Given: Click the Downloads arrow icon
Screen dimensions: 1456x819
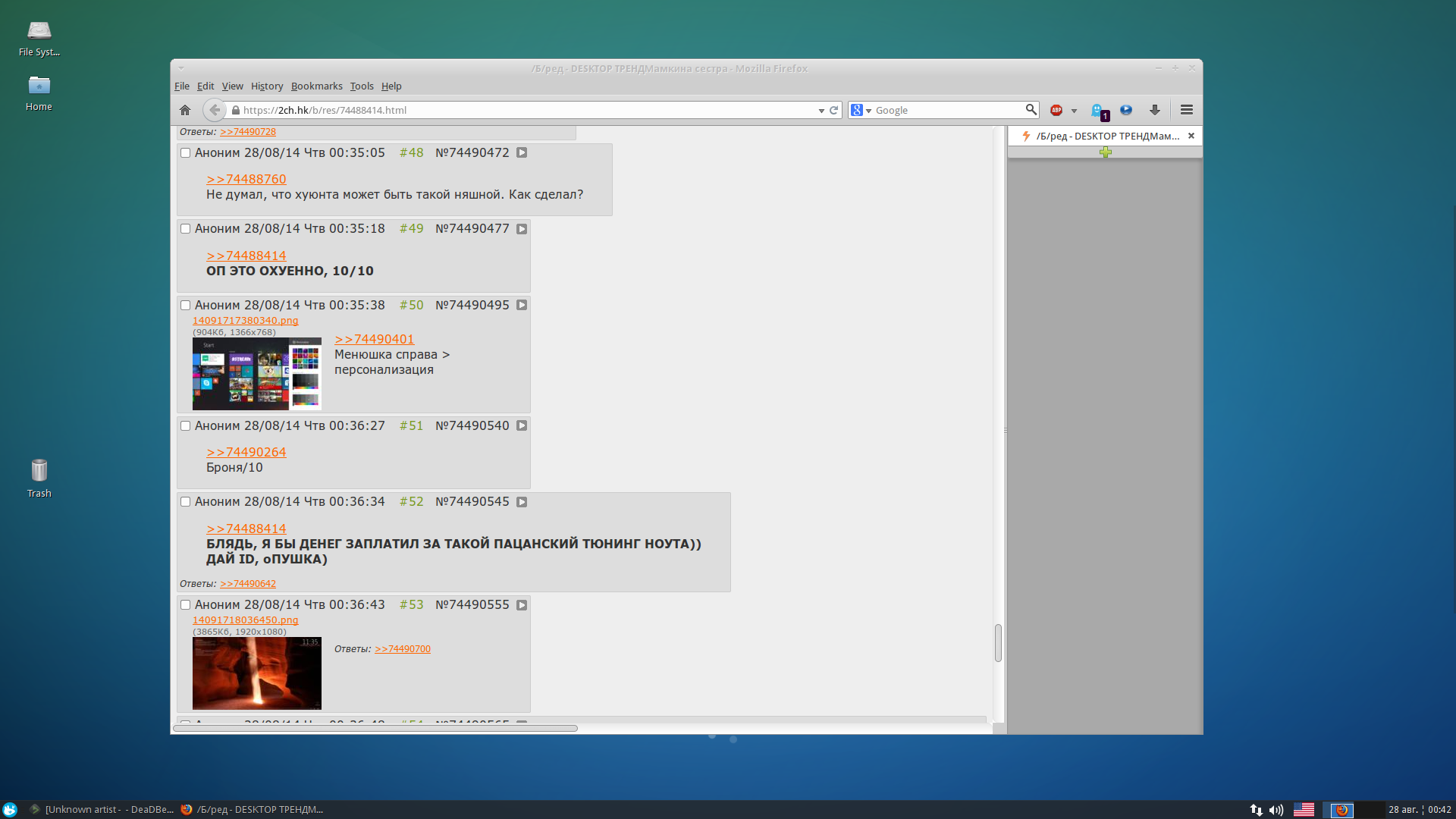Looking at the screenshot, I should (1154, 110).
